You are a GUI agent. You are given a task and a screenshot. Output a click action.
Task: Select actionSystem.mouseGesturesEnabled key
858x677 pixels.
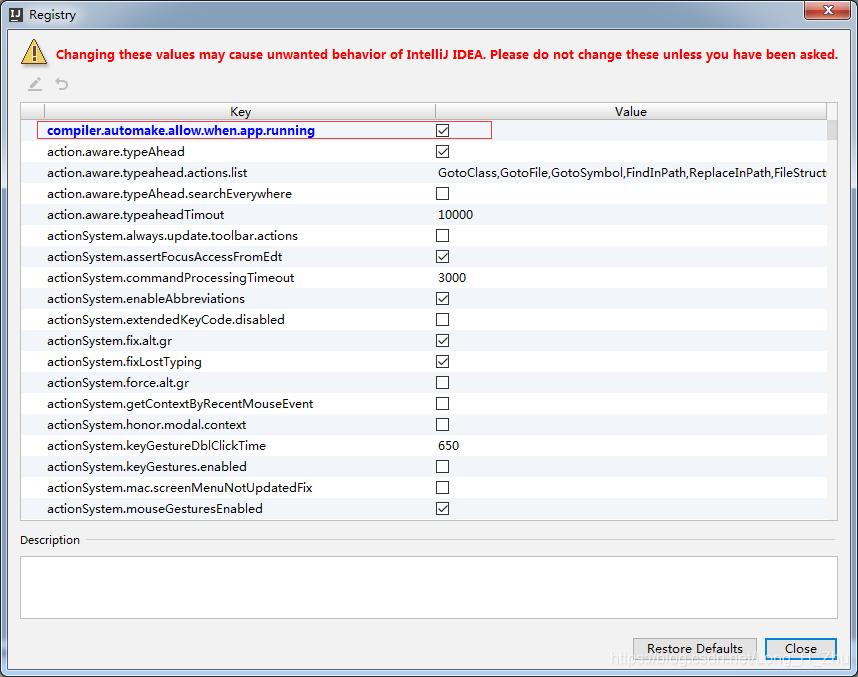pyautogui.click(x=155, y=508)
